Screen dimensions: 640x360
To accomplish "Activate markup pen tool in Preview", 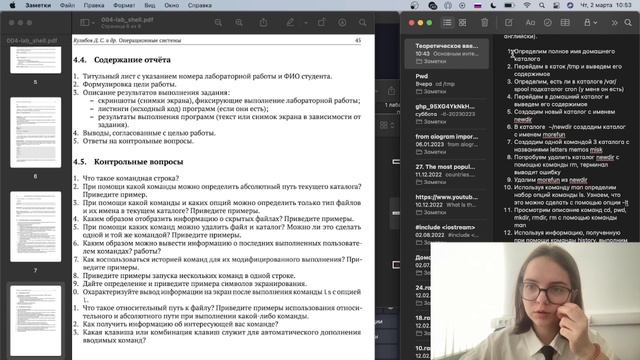I will point(290,23).
